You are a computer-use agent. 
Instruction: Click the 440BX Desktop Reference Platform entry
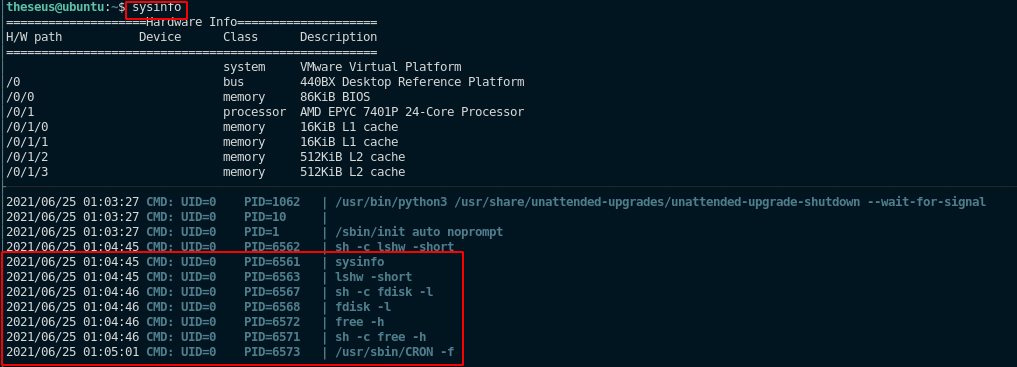point(412,82)
